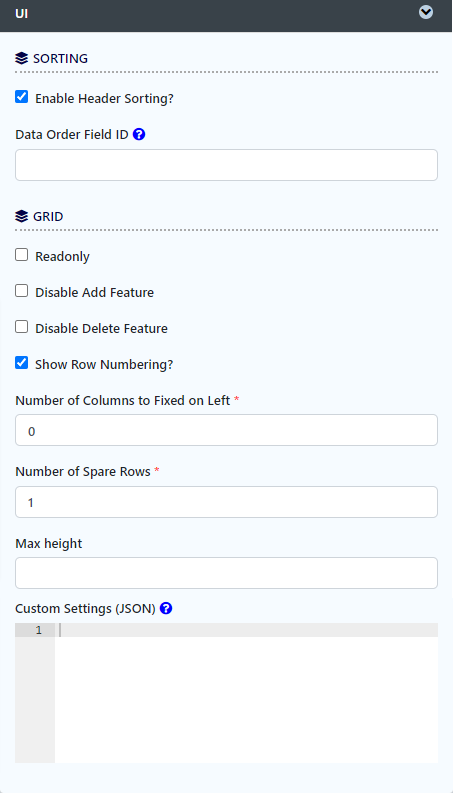Open help icon for Custom Settings (JSON)
Viewport: 453px width, 793px height.
point(166,608)
